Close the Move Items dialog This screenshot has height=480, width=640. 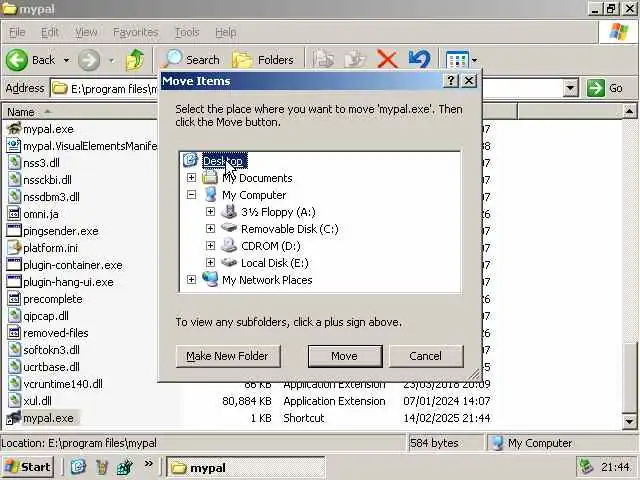[469, 81]
